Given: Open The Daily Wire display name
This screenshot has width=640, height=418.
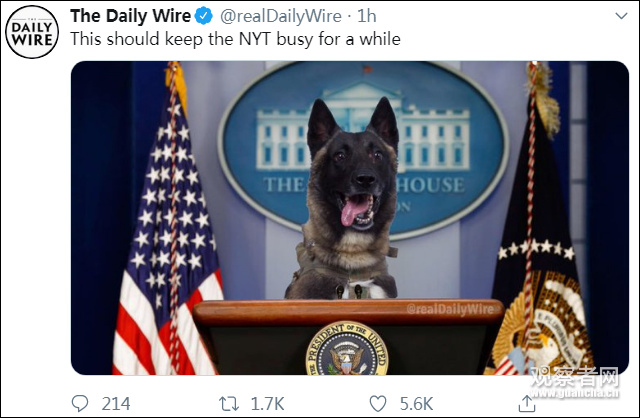Looking at the screenshot, I should point(130,16).
